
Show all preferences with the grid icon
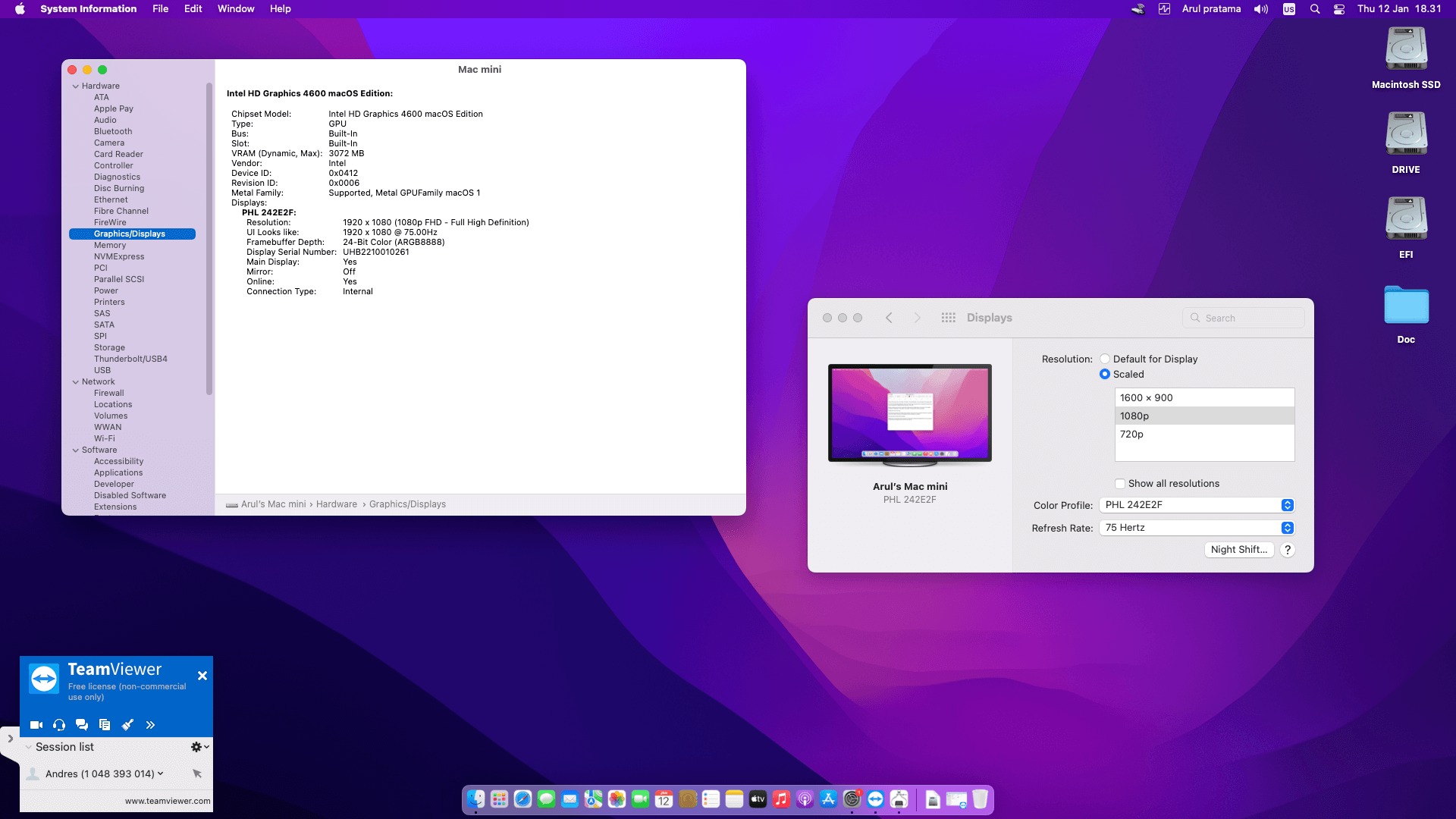[948, 318]
